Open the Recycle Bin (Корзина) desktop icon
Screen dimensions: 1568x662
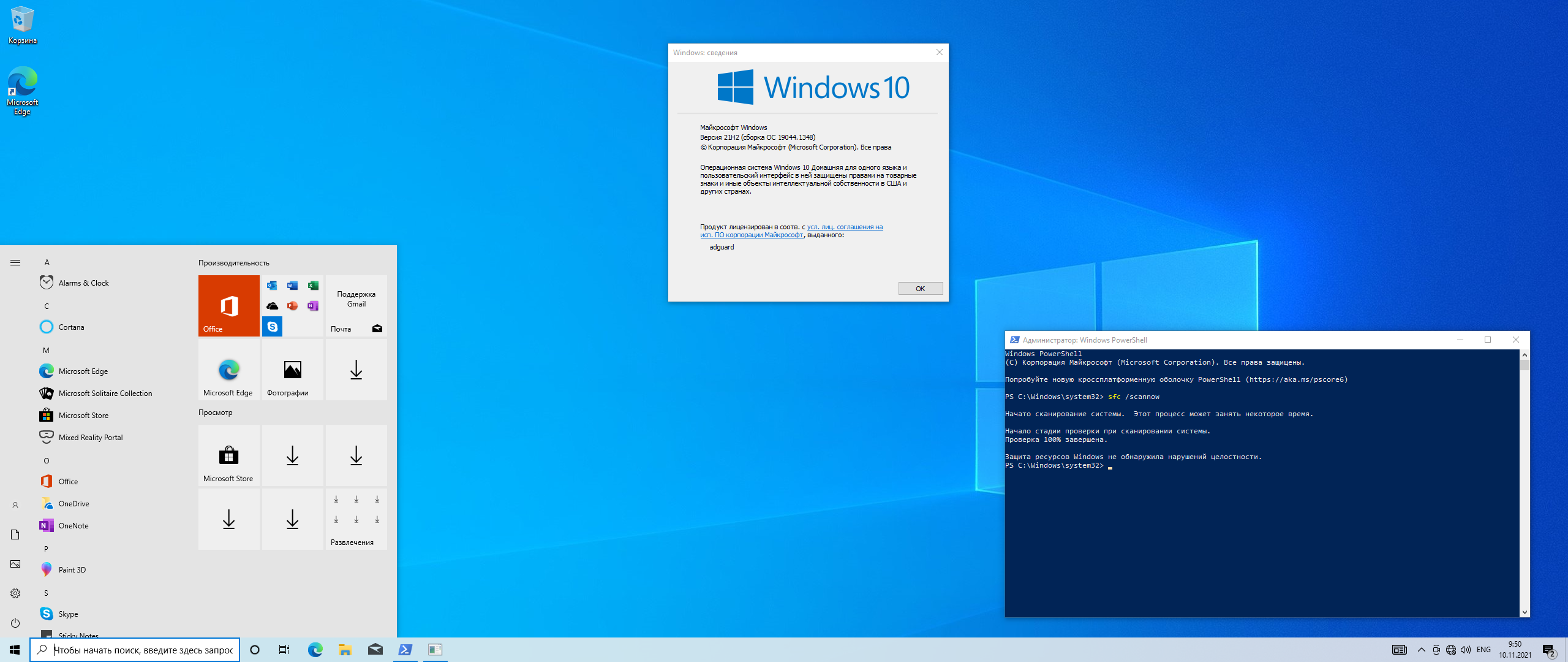22,26
